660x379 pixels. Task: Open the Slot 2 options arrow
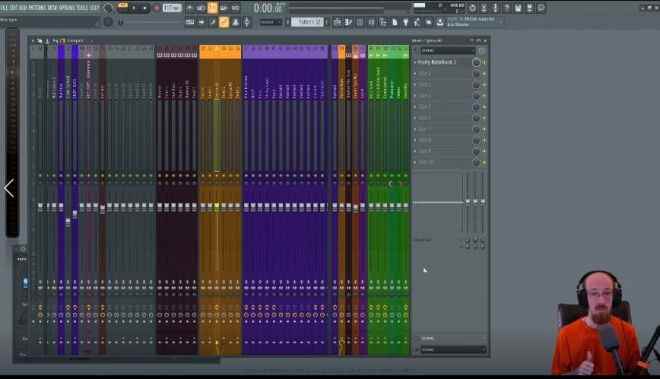click(x=415, y=73)
